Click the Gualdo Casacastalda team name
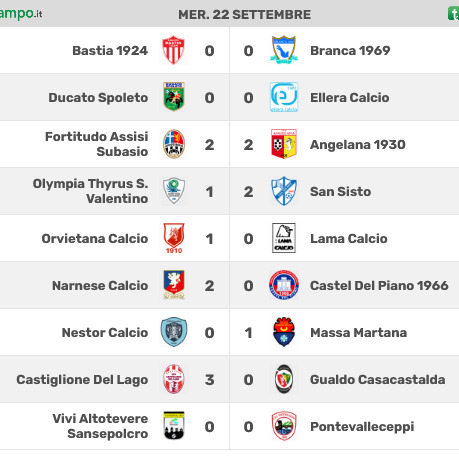Viewport: 459px width, 458px height. click(x=377, y=380)
